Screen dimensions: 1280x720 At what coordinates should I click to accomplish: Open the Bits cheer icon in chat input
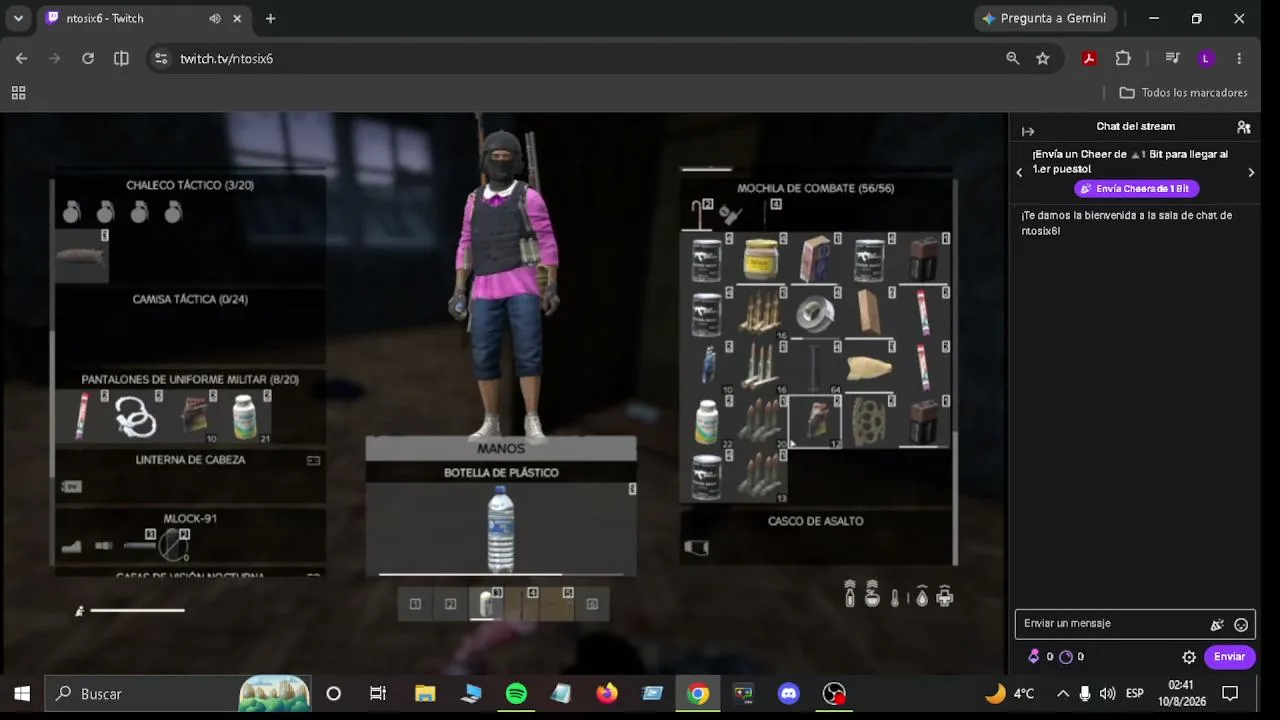point(1217,625)
